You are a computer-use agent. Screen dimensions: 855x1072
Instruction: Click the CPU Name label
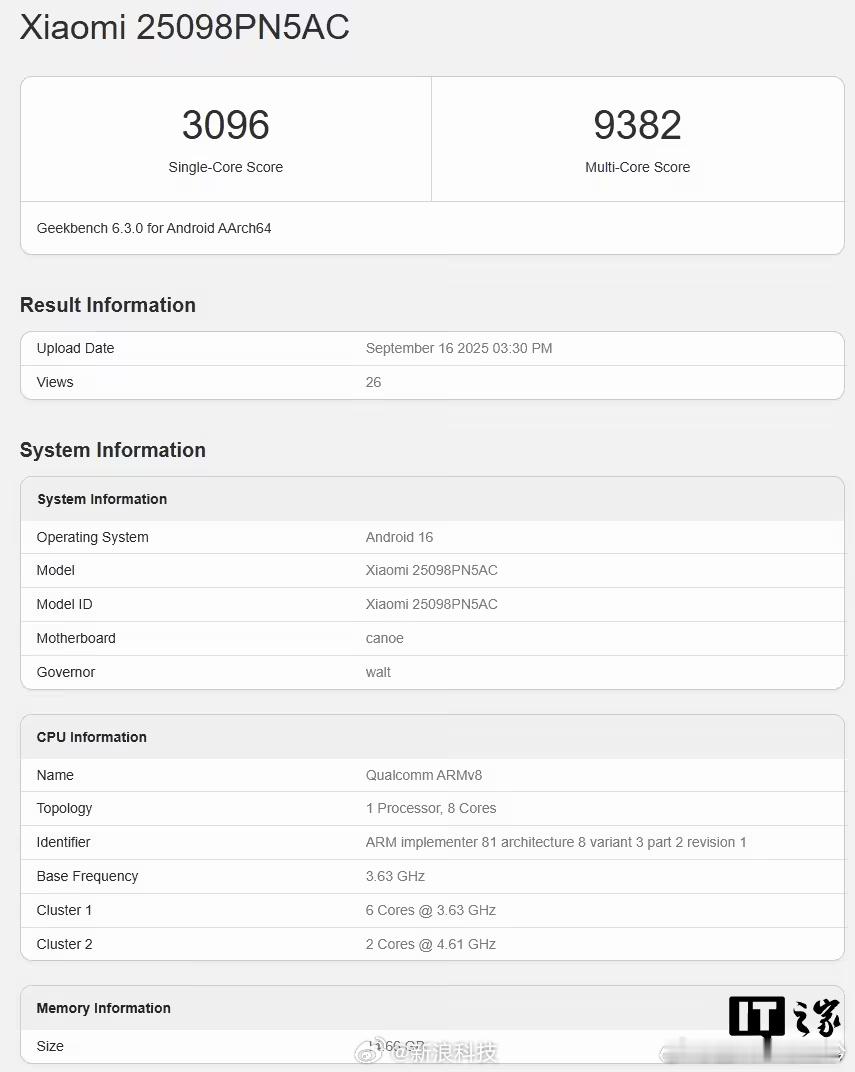coord(55,775)
